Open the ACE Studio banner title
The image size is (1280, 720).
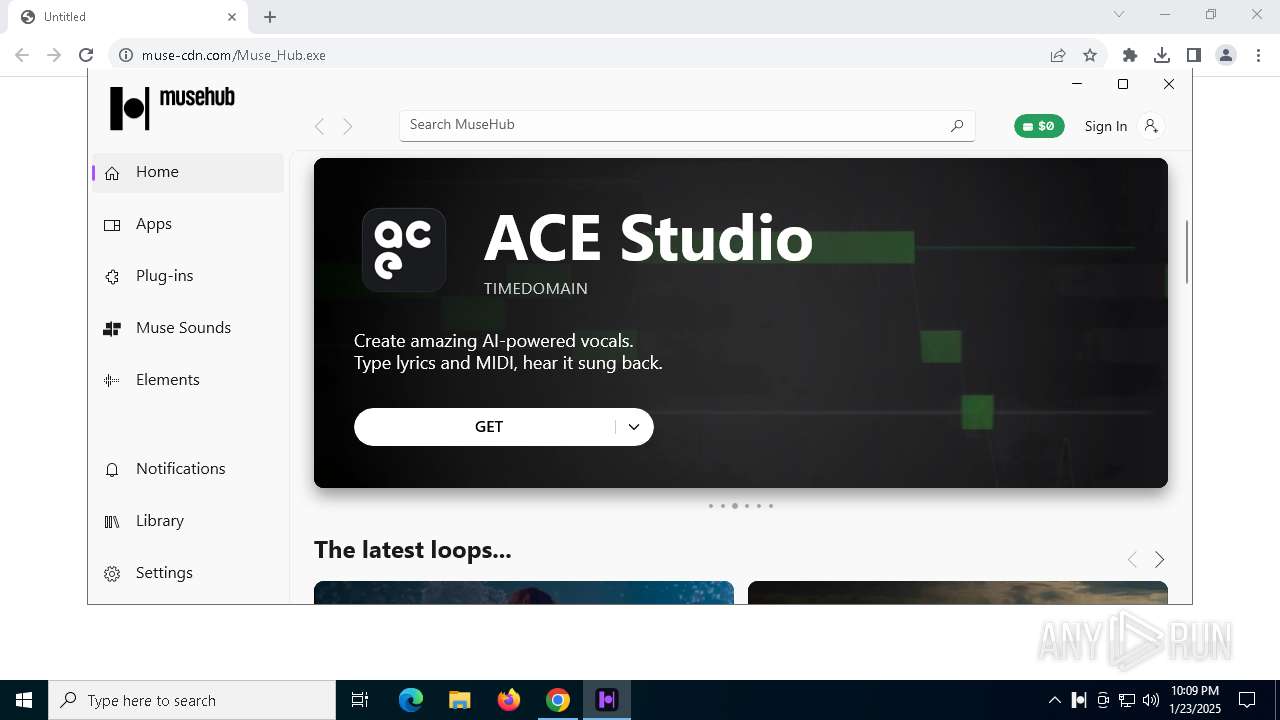pos(648,238)
